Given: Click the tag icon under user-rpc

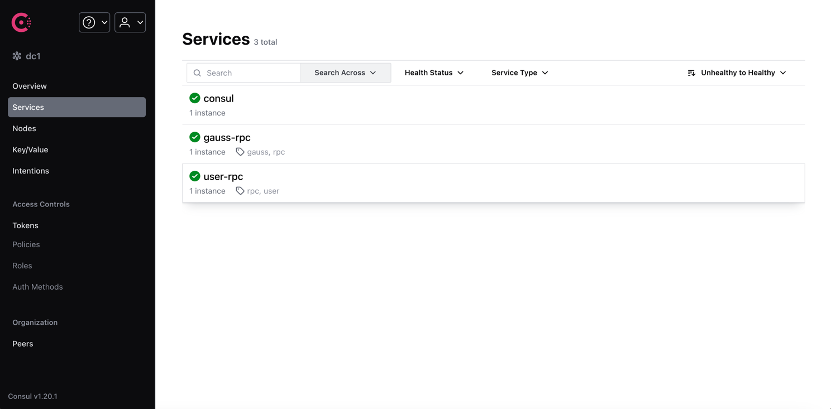Looking at the screenshot, I should [240, 191].
